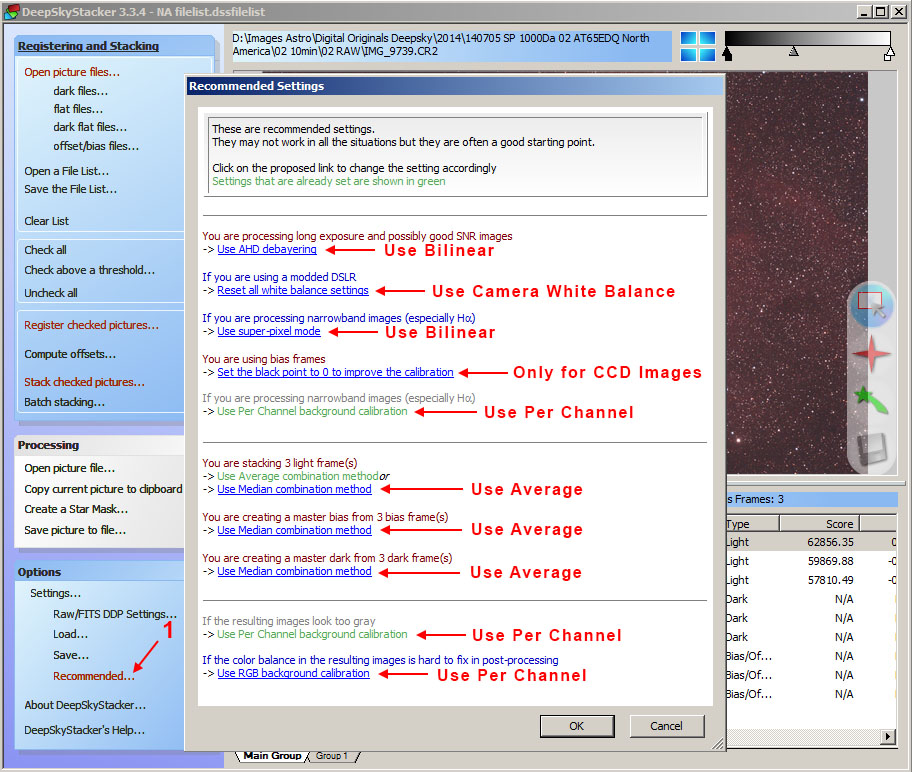The width and height of the screenshot is (912, 772).
Task: Click Reset all white balance settings link
Action: coord(293,290)
